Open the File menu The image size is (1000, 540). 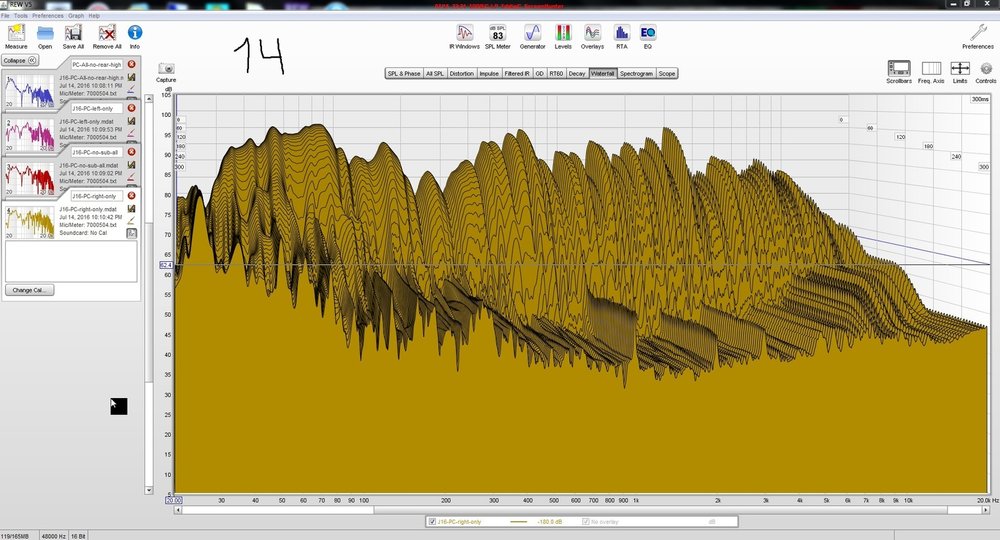click(x=5, y=15)
